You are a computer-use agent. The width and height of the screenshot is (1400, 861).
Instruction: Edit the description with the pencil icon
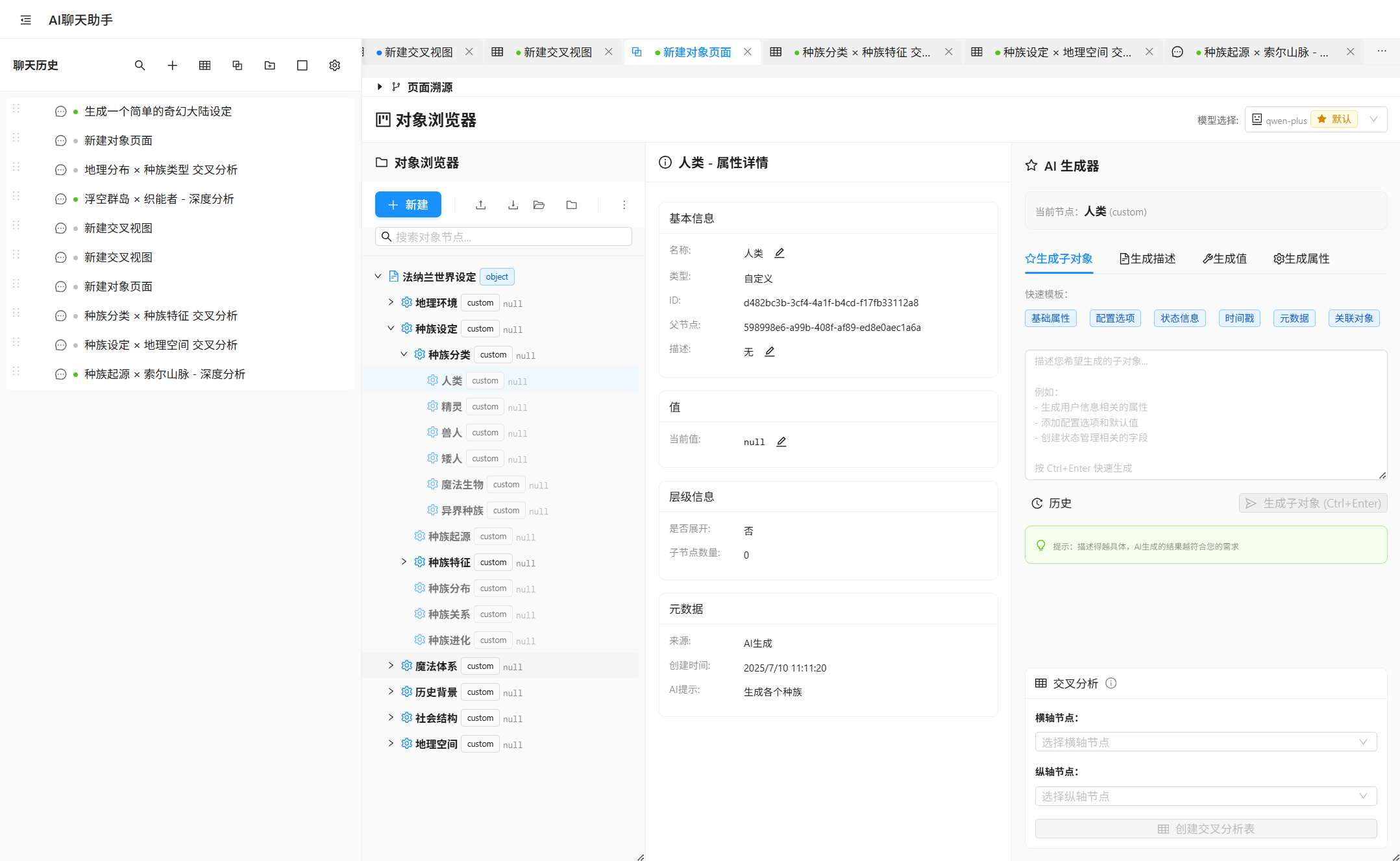coord(770,351)
